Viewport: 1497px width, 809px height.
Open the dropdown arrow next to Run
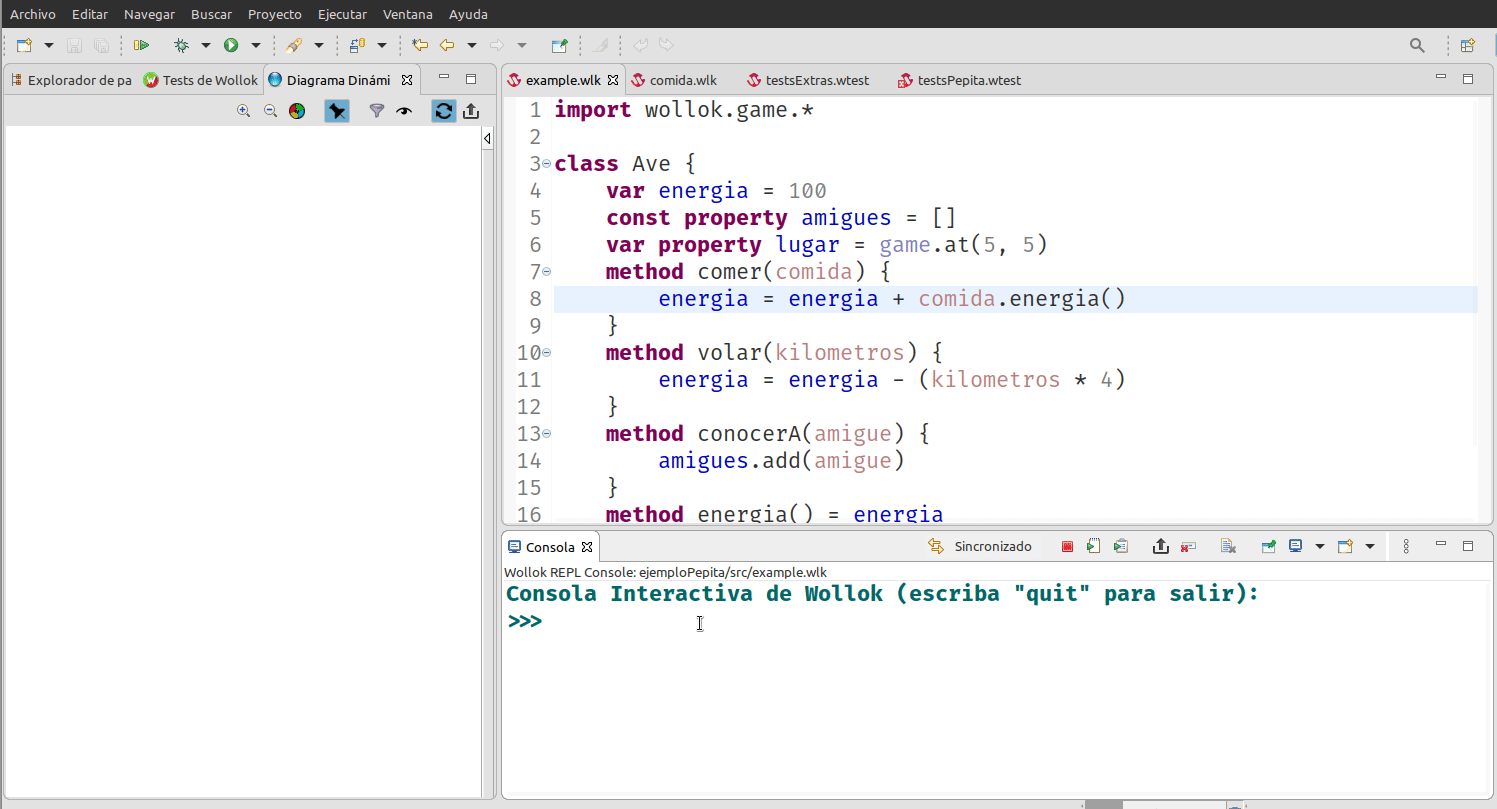tap(256, 45)
